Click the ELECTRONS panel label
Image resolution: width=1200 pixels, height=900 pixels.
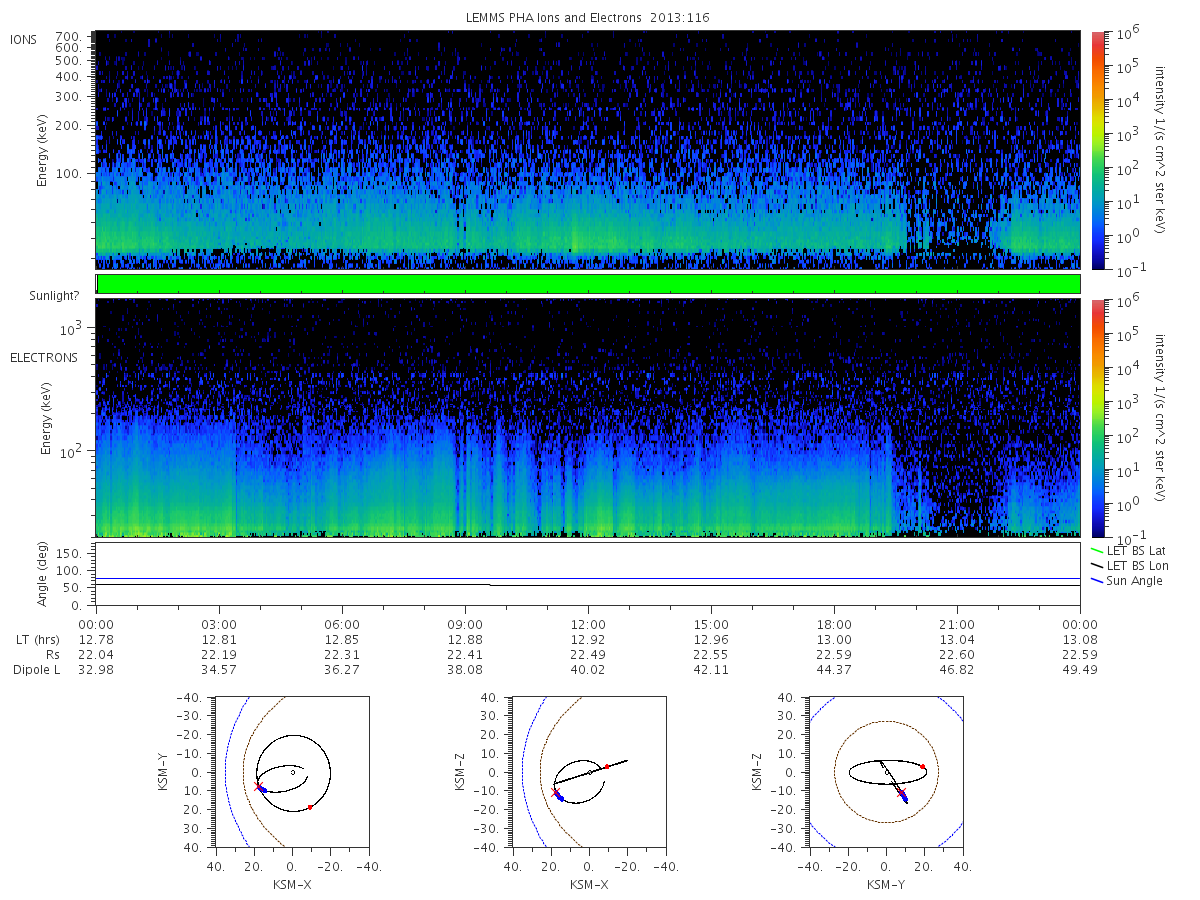pos(43,357)
